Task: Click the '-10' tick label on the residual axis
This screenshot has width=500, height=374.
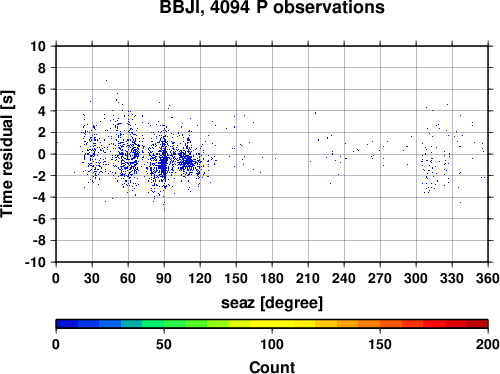Action: point(35,262)
